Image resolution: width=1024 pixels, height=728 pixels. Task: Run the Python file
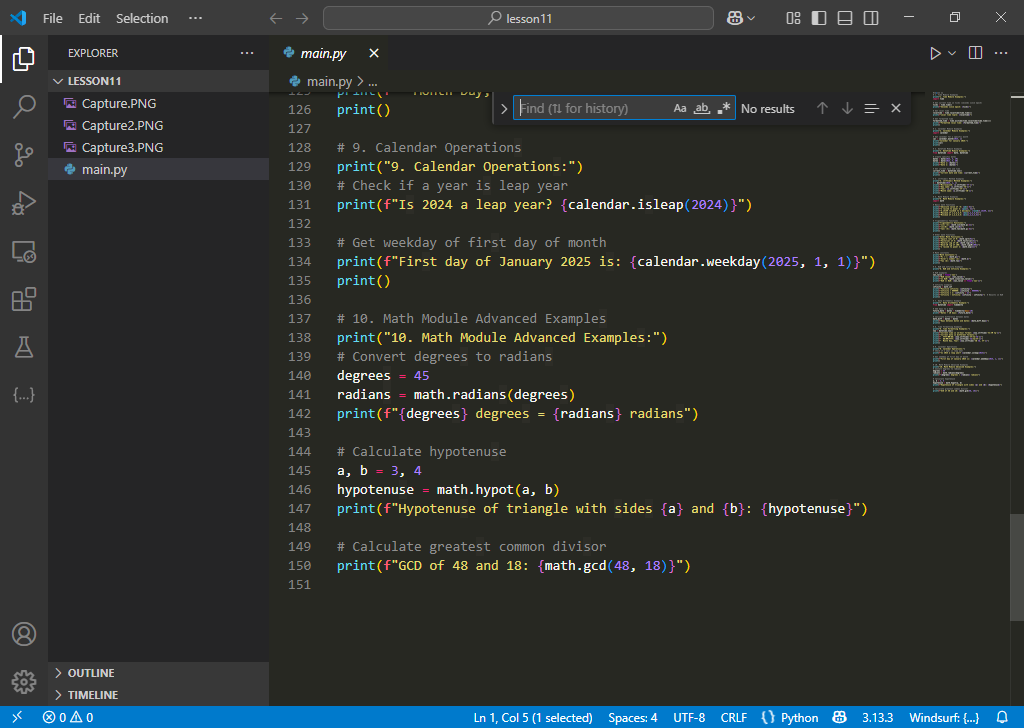pyautogui.click(x=935, y=54)
